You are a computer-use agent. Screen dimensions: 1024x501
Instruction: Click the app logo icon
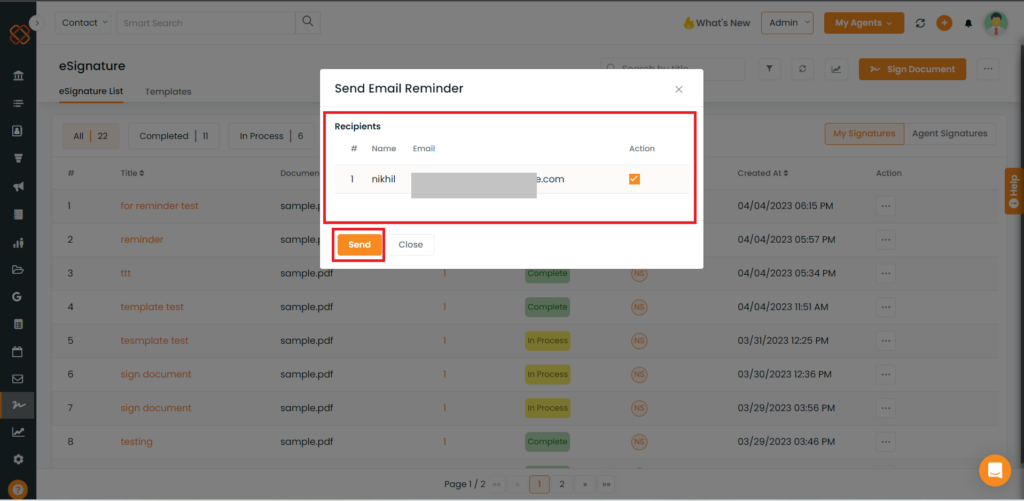click(x=20, y=34)
